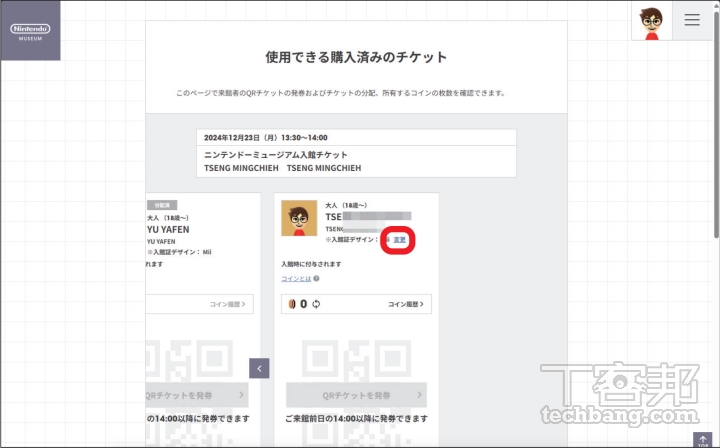This screenshot has width=720, height=448.
Task: Open コイン履歴 in the YU YAFEN card
Action: pyautogui.click(x=227, y=304)
